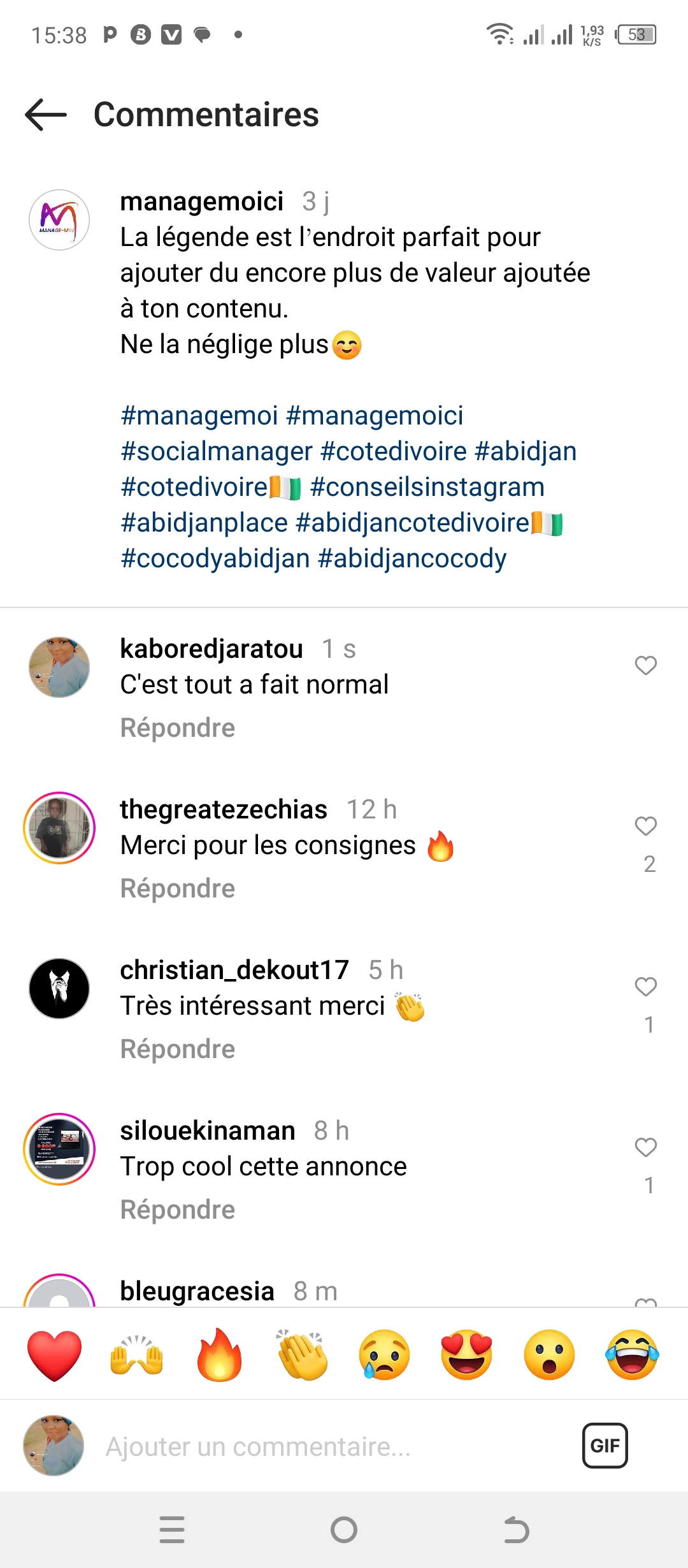688x1568 pixels.
Task: Like christian_dekout17's comment
Action: (x=645, y=987)
